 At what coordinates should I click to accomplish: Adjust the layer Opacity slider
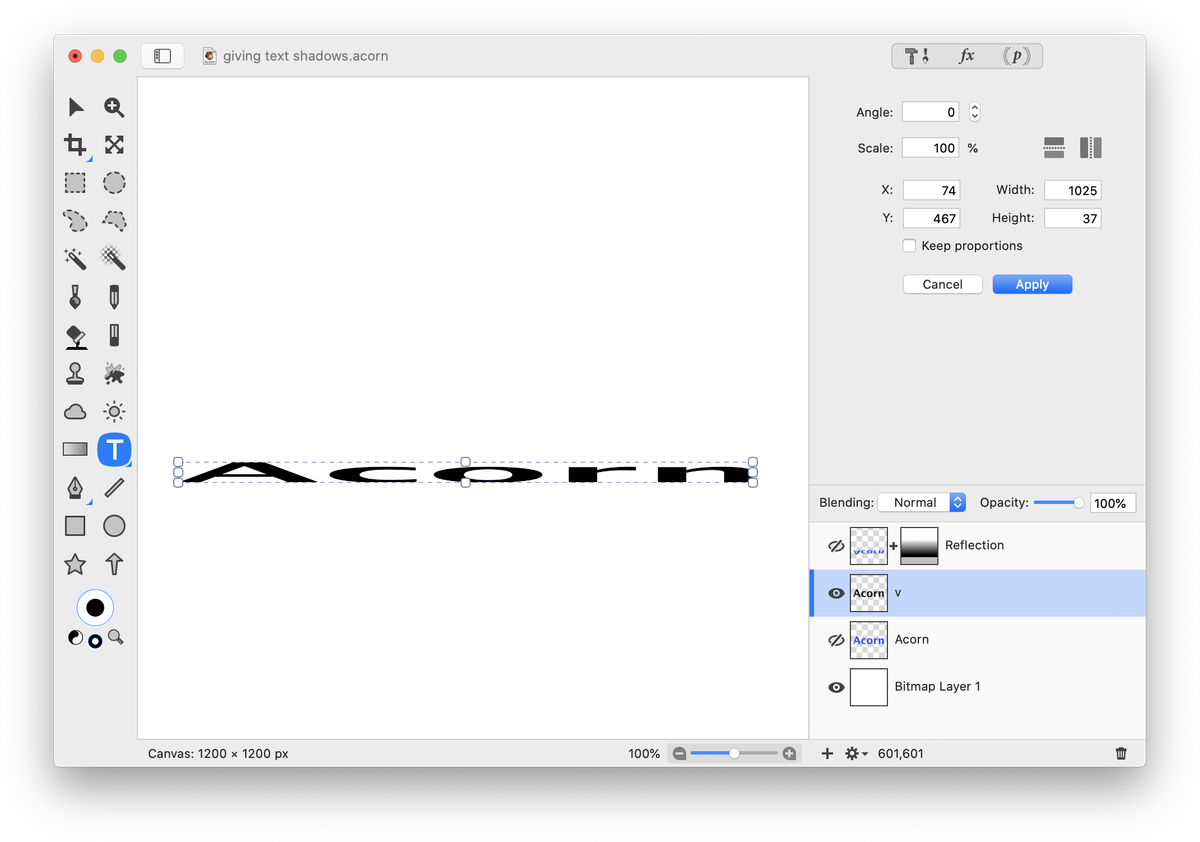1059,503
